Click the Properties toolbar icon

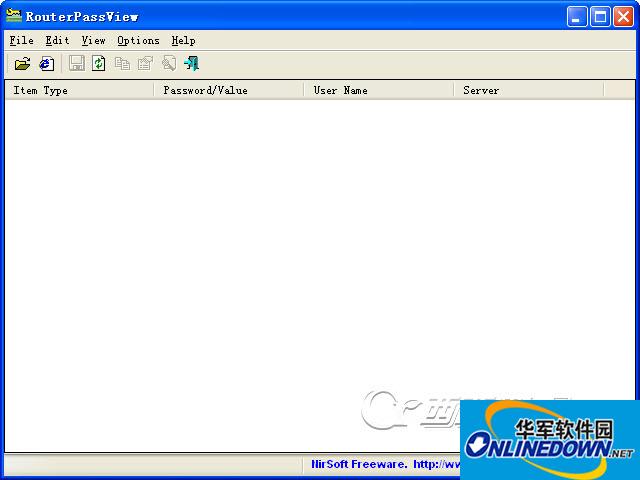point(145,64)
